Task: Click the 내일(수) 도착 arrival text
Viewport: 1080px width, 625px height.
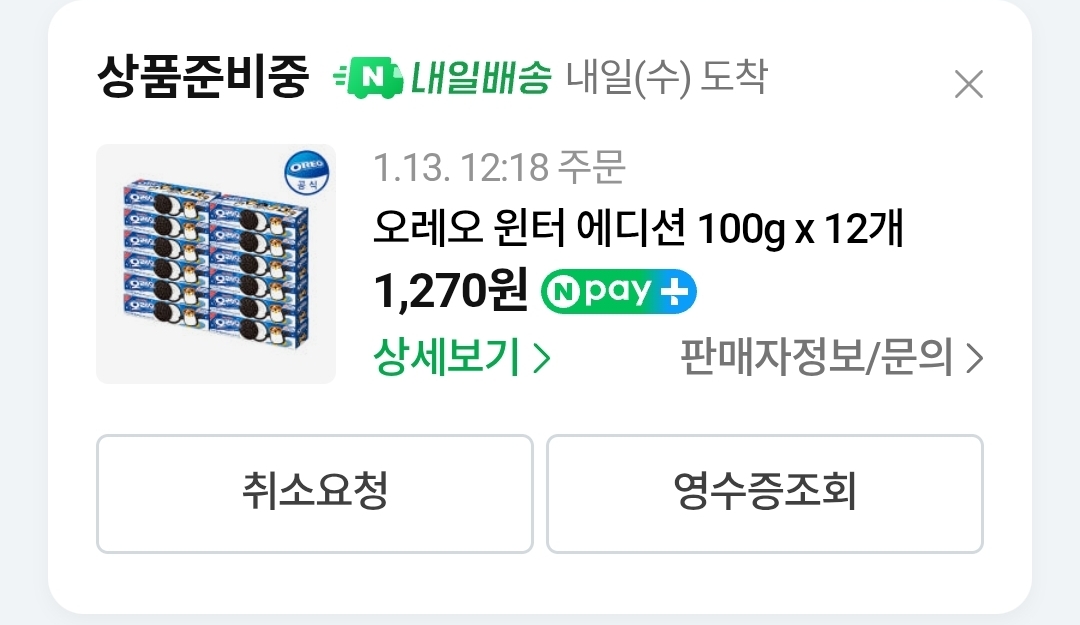Action: click(x=666, y=76)
